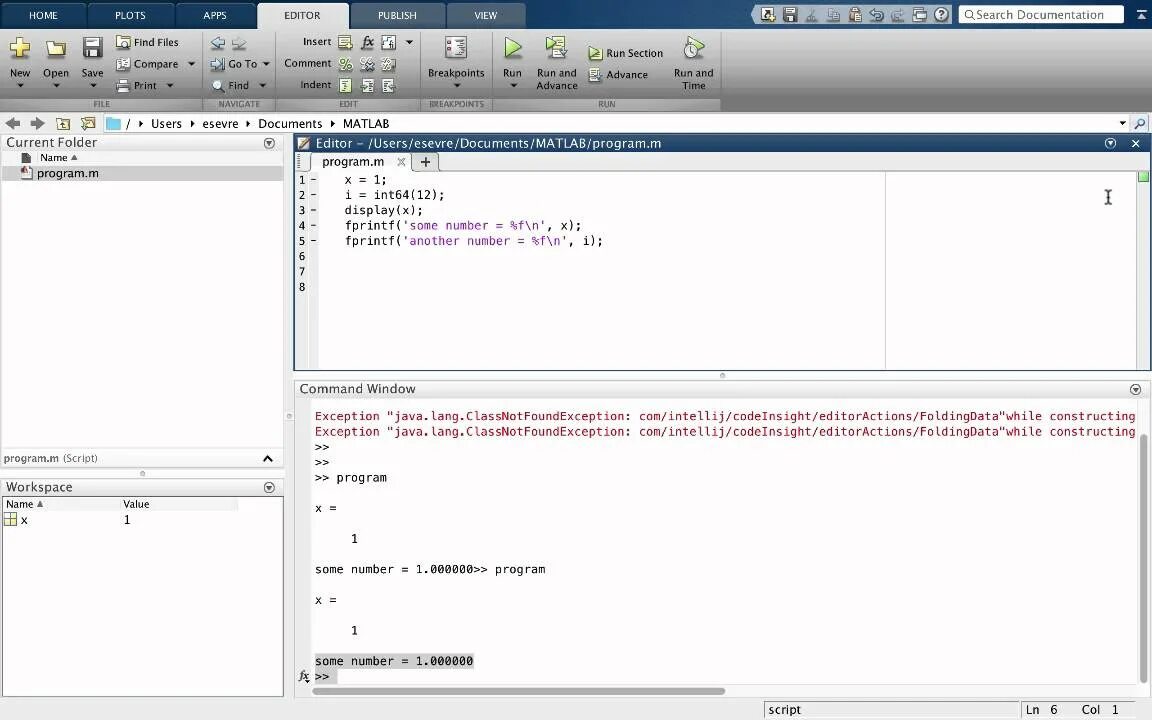Open the Go To dropdown
The width and height of the screenshot is (1152, 720).
[241, 64]
